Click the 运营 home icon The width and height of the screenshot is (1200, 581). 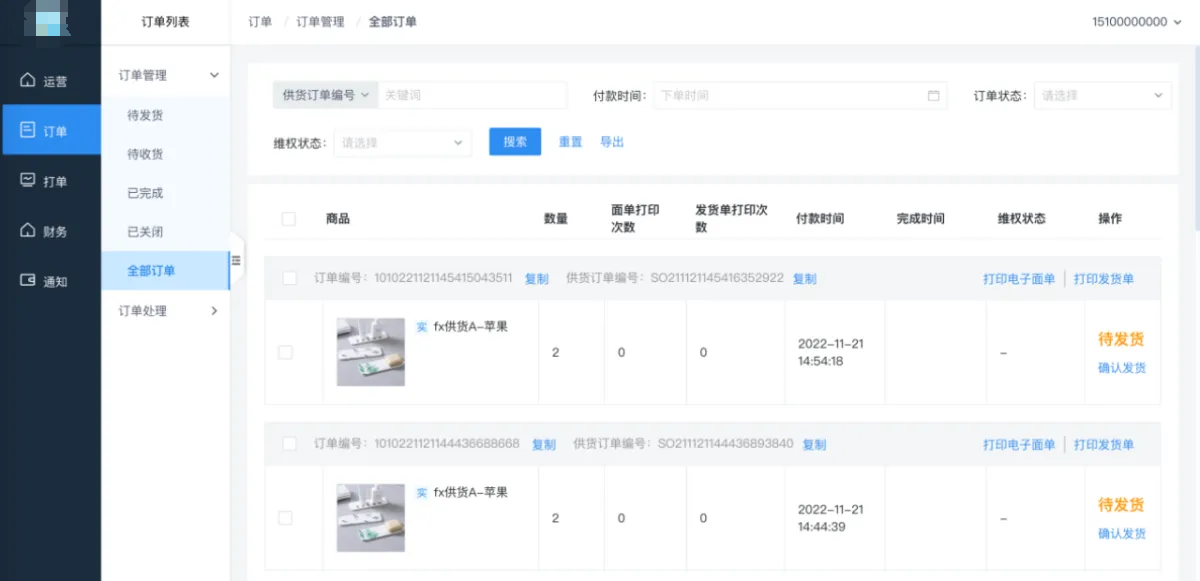coord(28,80)
